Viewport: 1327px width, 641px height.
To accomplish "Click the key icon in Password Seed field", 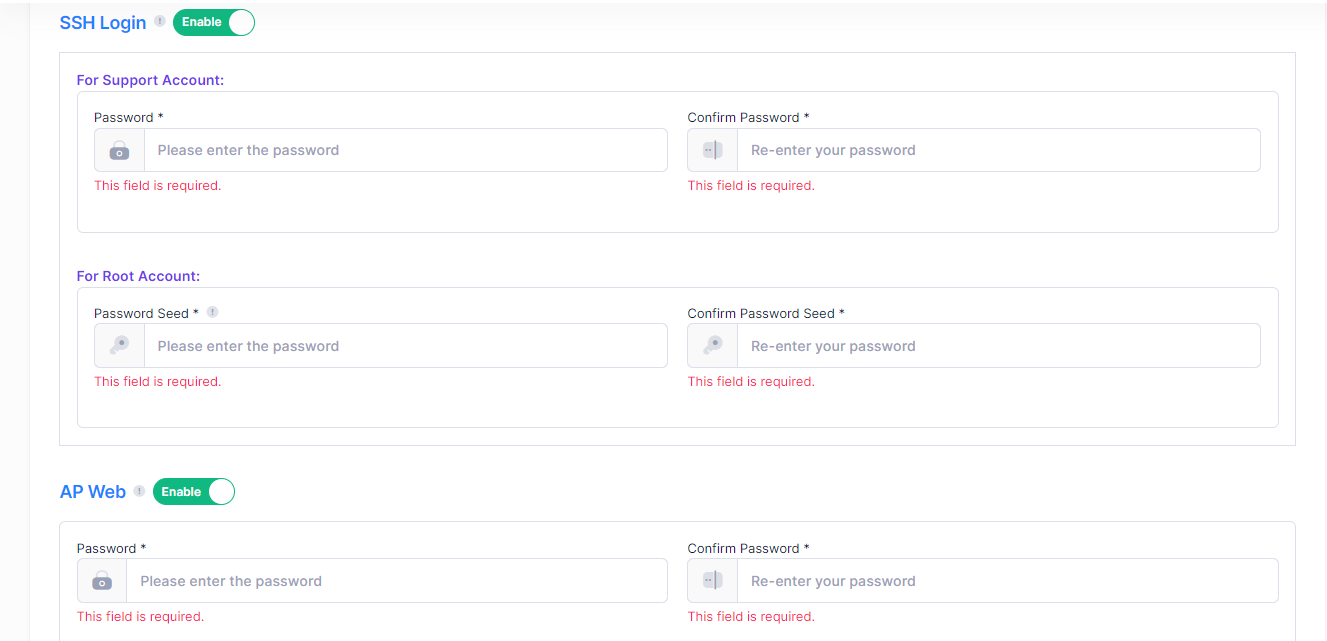I will coord(119,346).
